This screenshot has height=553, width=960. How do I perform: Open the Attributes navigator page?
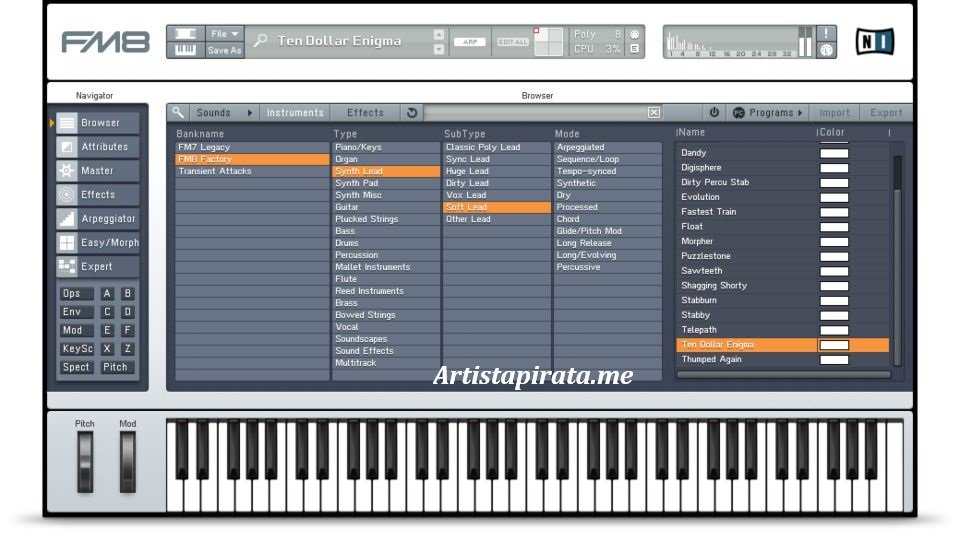pos(98,147)
